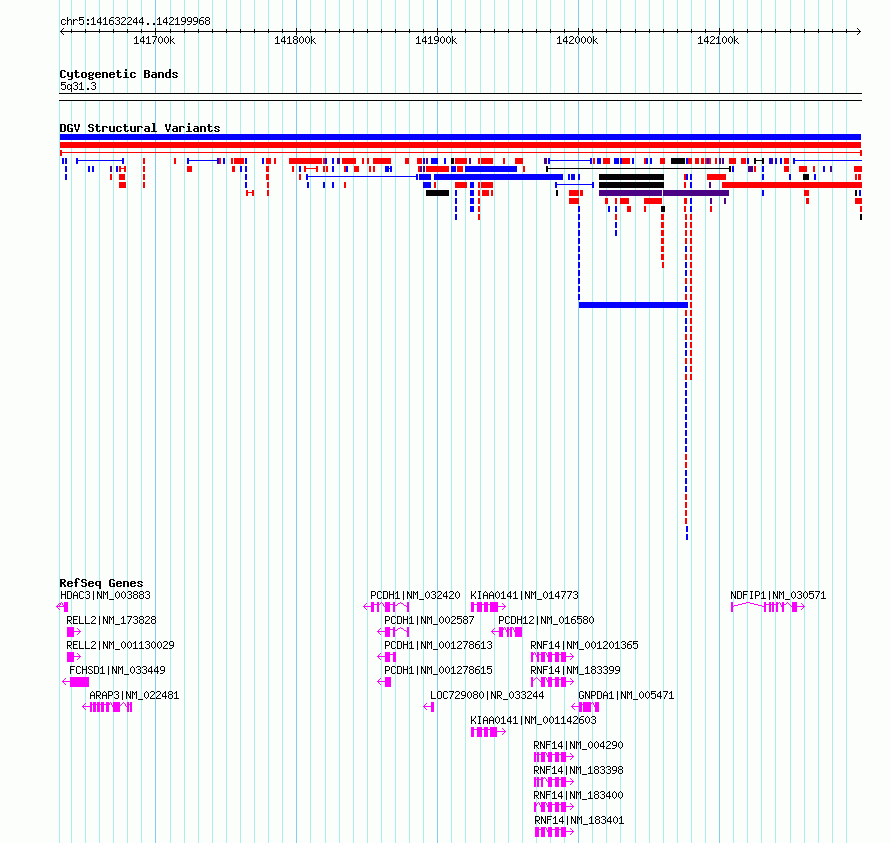Select the NDFIP1|NM_030571 gene label

click(778, 595)
